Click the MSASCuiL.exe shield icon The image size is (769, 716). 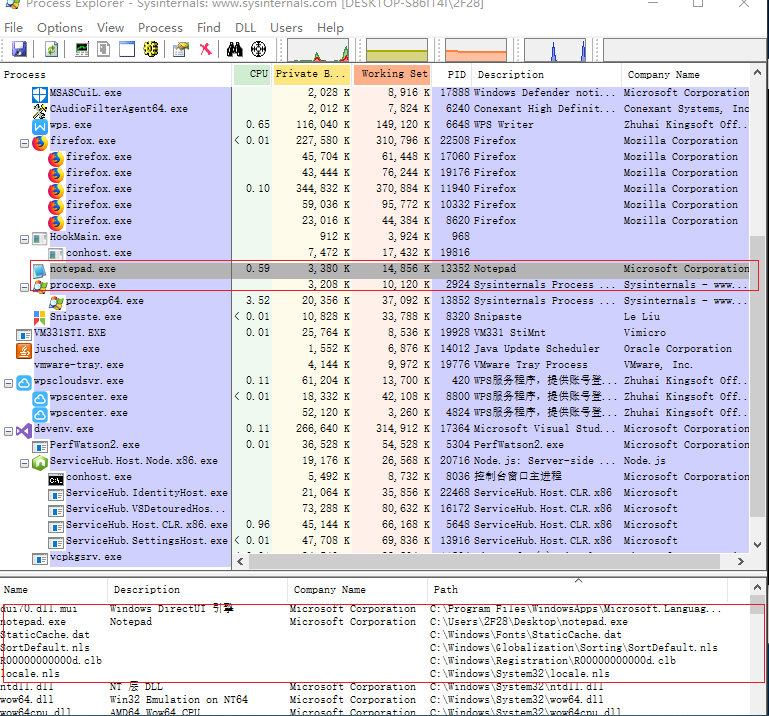(x=40, y=93)
